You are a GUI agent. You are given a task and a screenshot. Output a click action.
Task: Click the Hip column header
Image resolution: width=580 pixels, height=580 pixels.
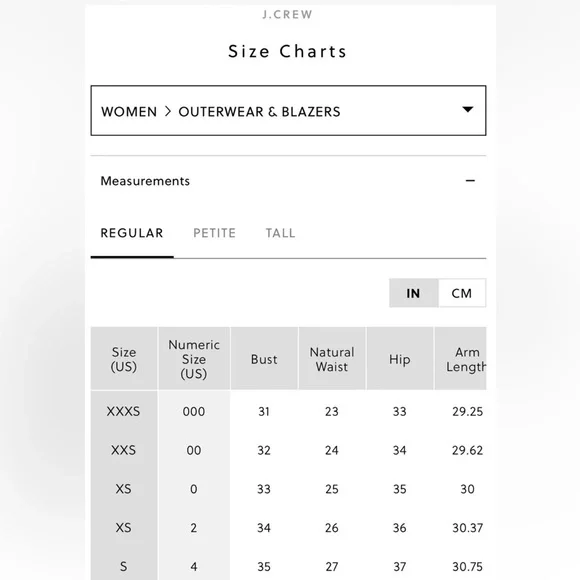399,359
